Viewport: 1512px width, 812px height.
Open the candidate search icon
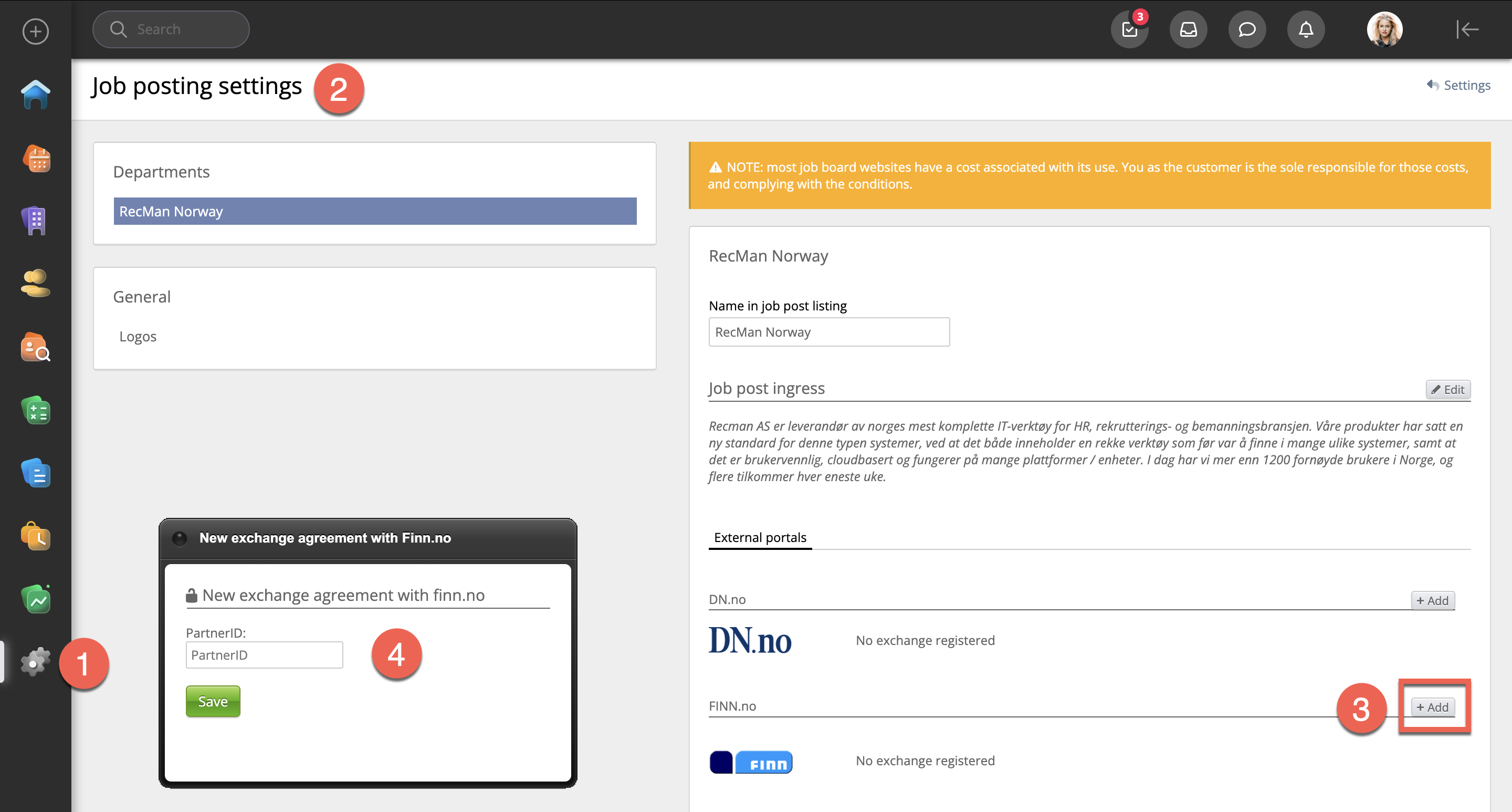(x=35, y=347)
